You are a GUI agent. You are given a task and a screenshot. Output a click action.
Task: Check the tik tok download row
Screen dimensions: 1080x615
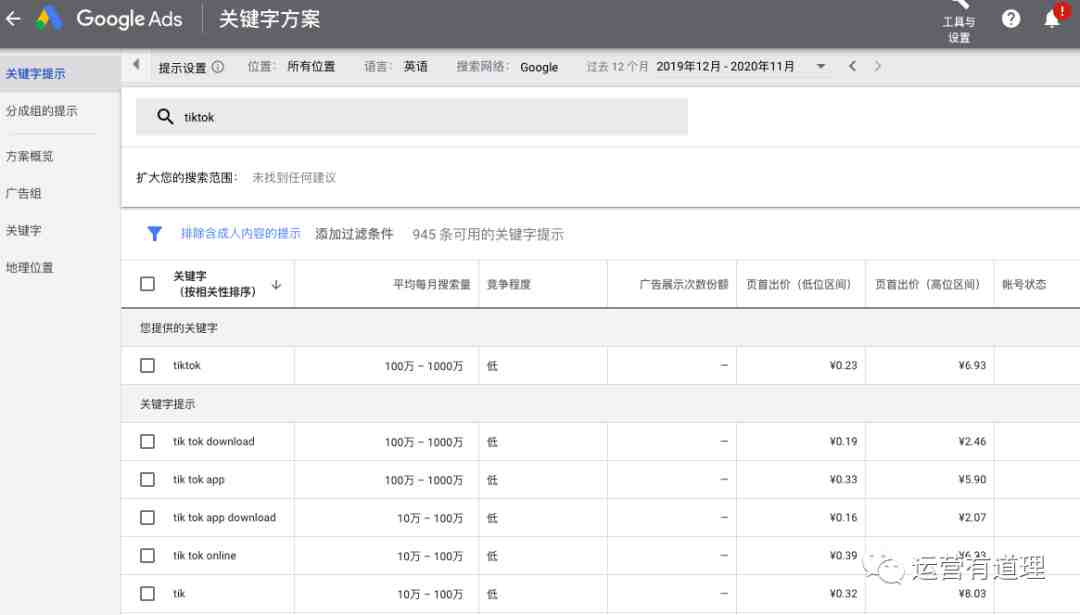[147, 441]
